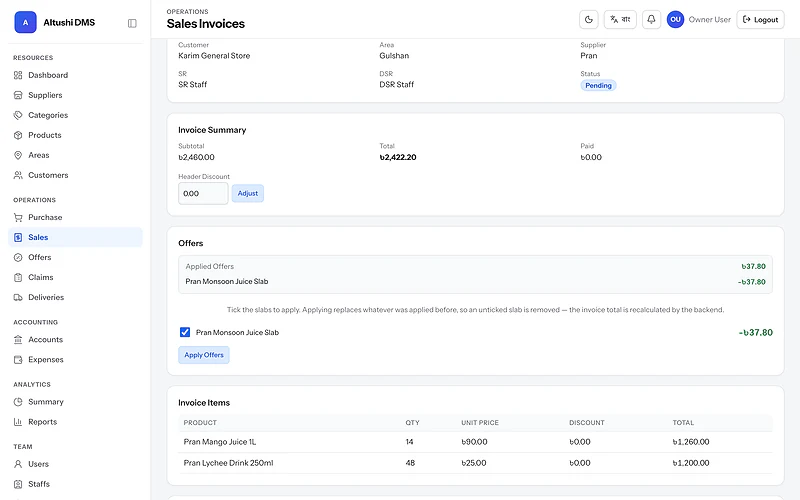
Task: Click the Suppliers store icon
Action: [x=18, y=95]
